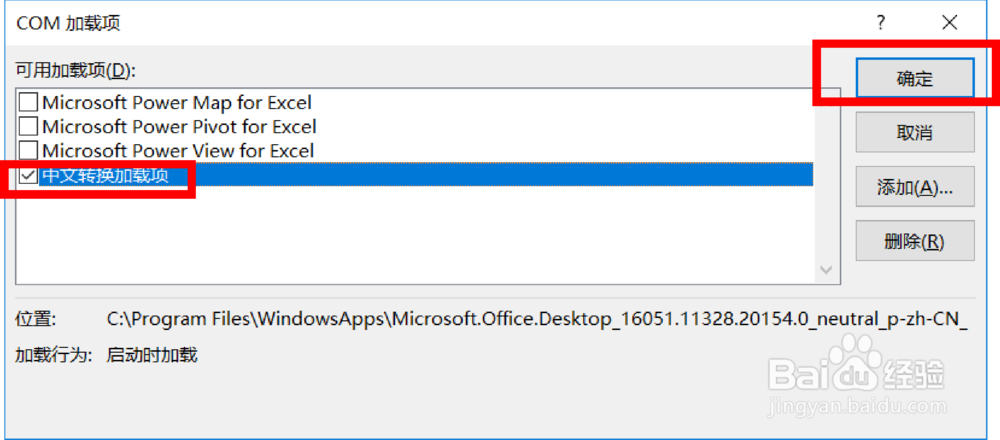This screenshot has height=440, width=1000.
Task: Click the 取消 button
Action: click(x=914, y=133)
